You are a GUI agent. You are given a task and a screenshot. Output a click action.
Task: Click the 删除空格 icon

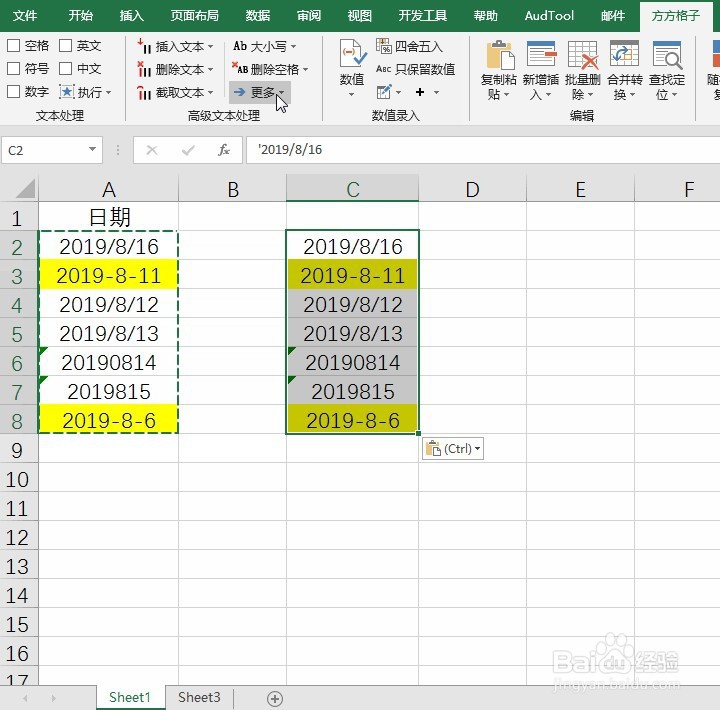240,68
